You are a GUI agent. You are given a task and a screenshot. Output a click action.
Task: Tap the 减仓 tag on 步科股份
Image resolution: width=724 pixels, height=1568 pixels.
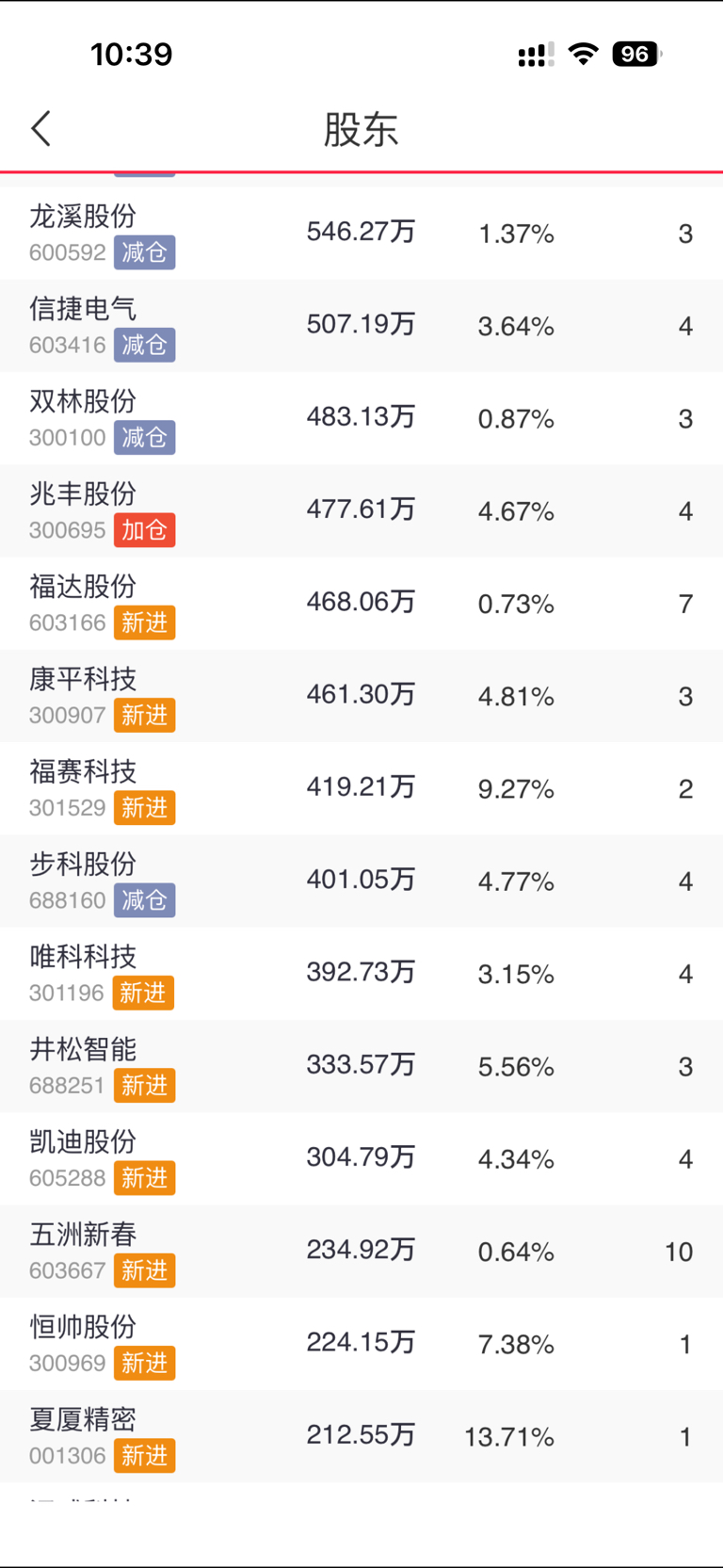tap(144, 900)
